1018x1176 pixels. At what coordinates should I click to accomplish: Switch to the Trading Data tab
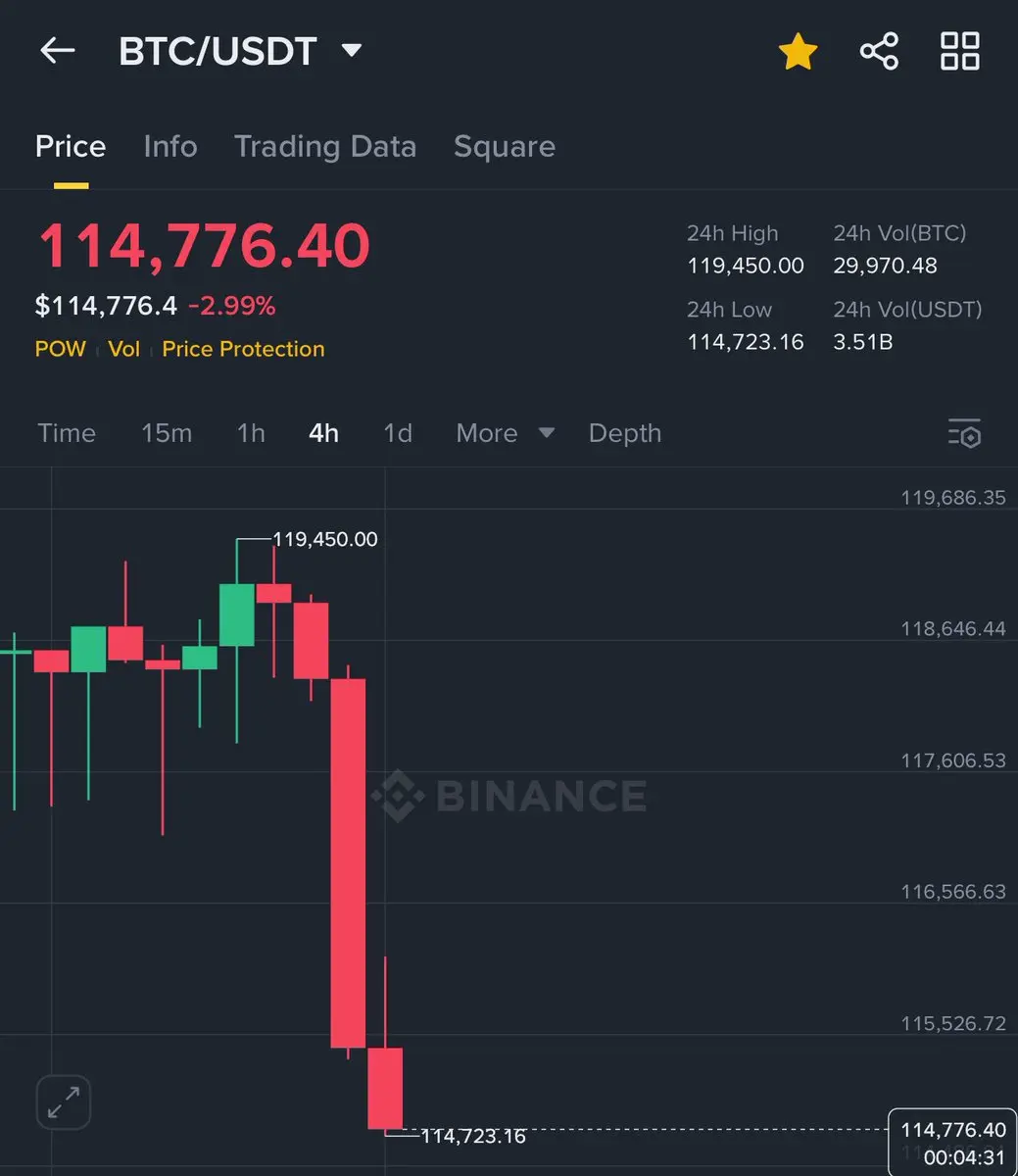(325, 147)
